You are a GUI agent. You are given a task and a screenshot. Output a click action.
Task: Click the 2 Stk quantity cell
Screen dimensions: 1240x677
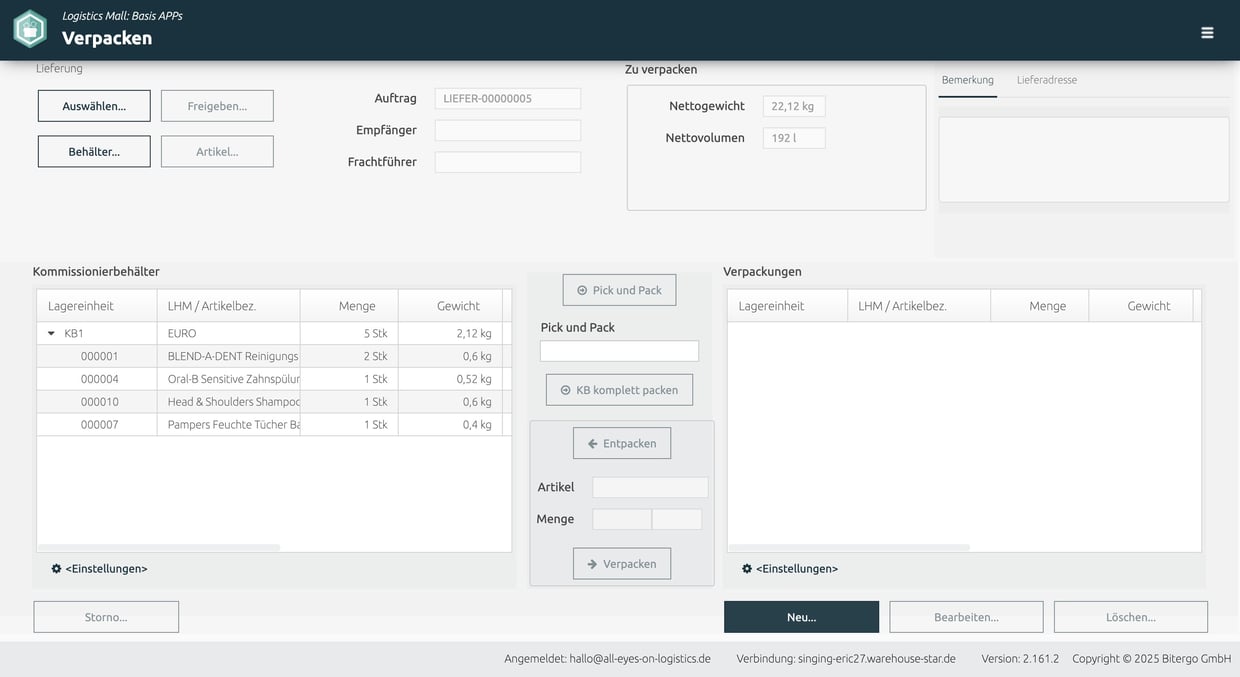coord(349,356)
